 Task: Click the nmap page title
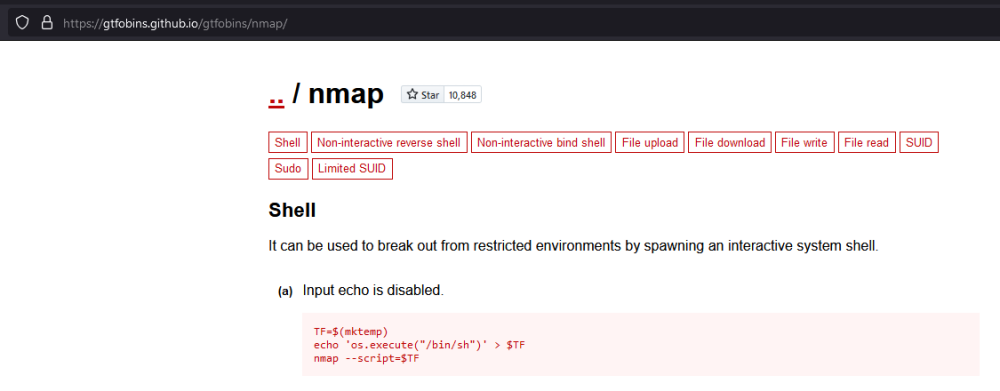click(346, 95)
